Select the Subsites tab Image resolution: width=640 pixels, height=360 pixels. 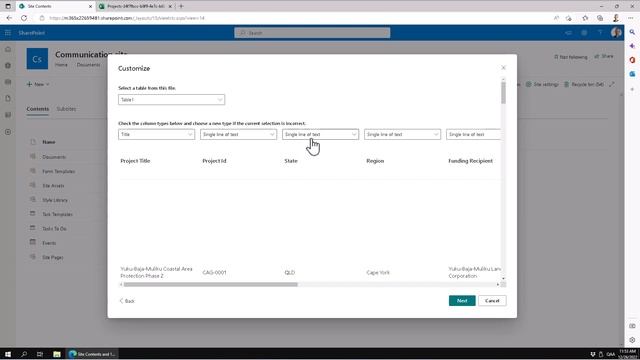66,109
